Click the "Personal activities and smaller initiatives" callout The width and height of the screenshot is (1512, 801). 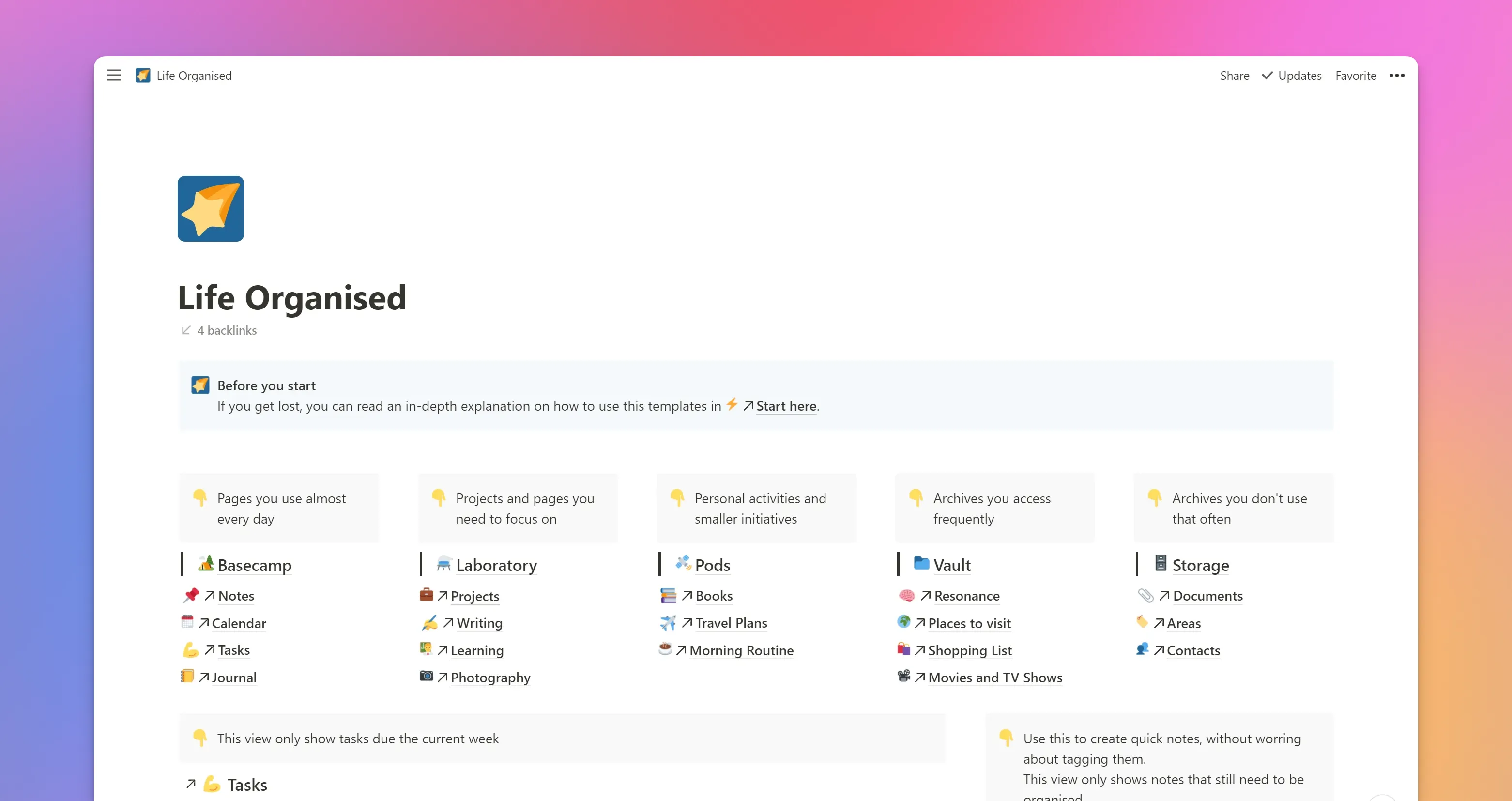757,508
